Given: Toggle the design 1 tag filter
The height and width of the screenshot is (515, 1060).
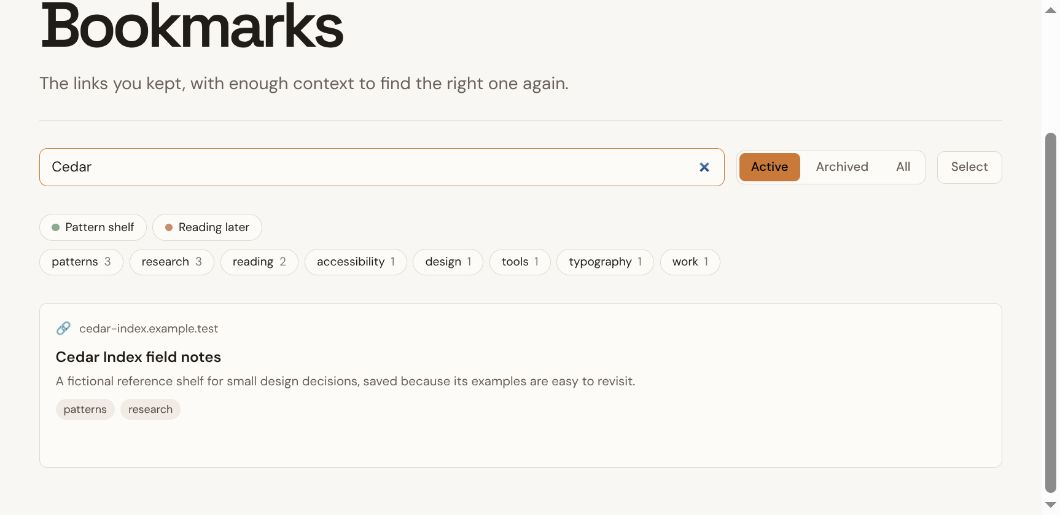Looking at the screenshot, I should click(448, 262).
